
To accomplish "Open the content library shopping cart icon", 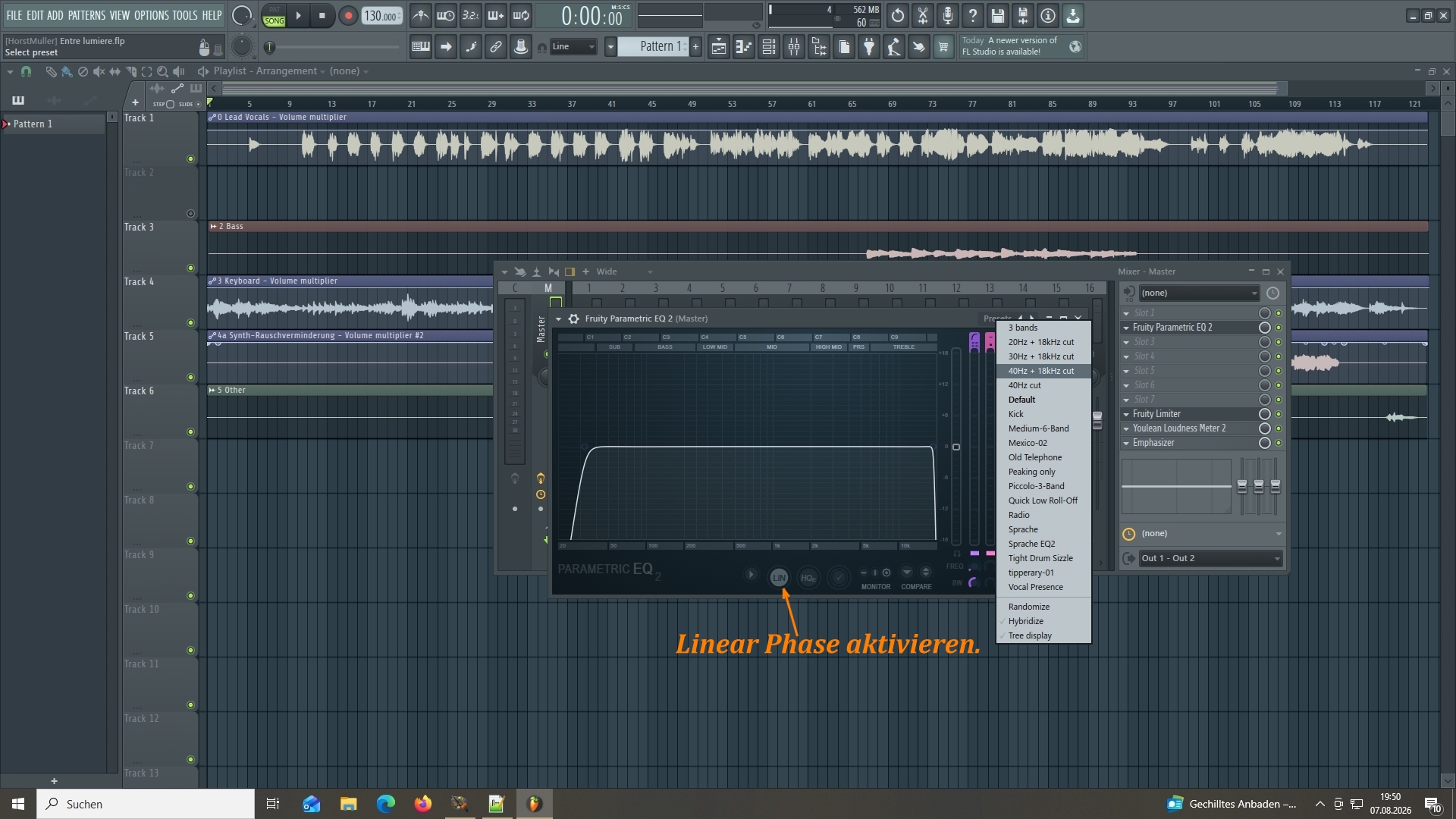I will coord(943,47).
